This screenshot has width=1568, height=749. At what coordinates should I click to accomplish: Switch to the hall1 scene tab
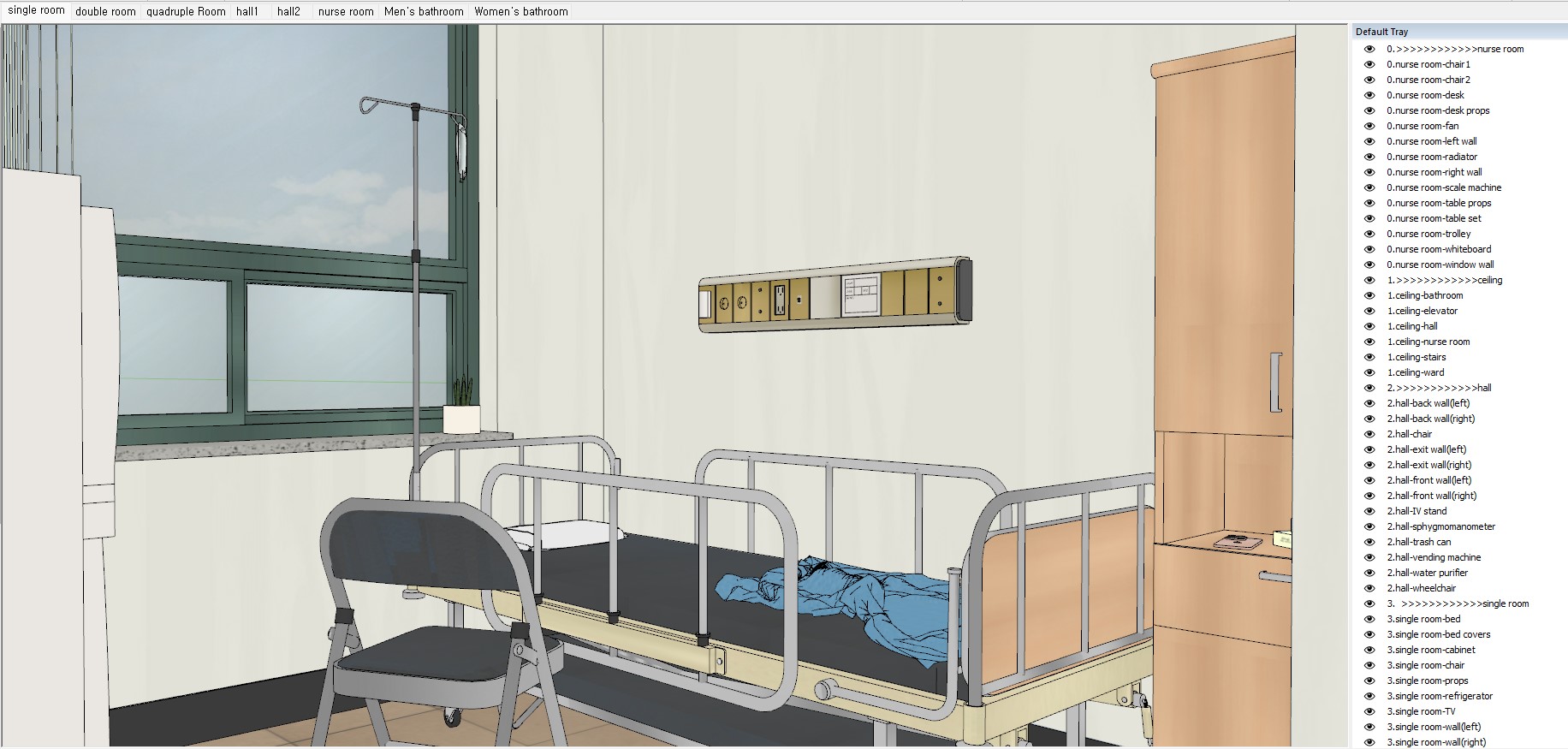coord(247,12)
